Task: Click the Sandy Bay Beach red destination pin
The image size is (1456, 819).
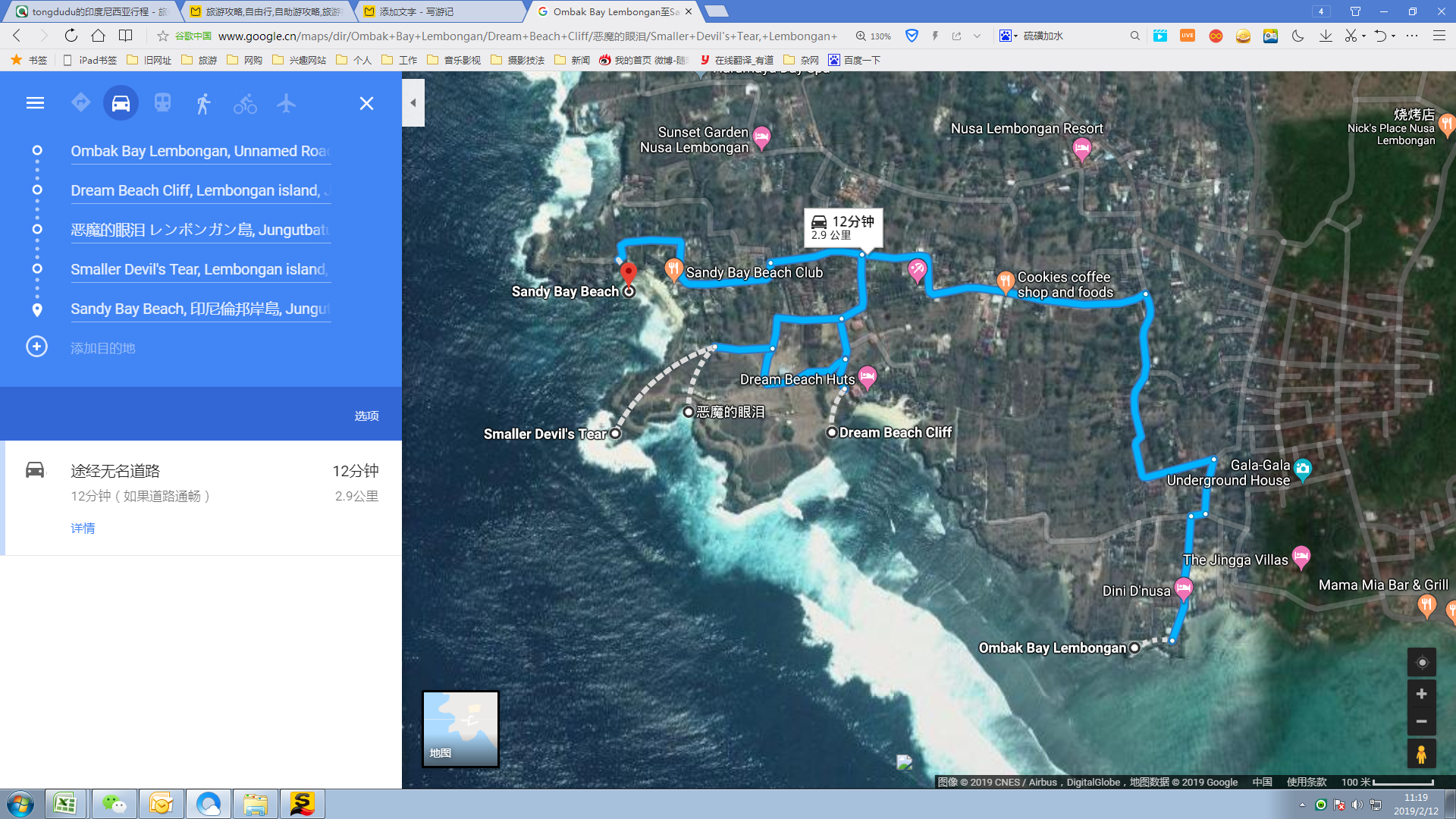Action: 628,273
